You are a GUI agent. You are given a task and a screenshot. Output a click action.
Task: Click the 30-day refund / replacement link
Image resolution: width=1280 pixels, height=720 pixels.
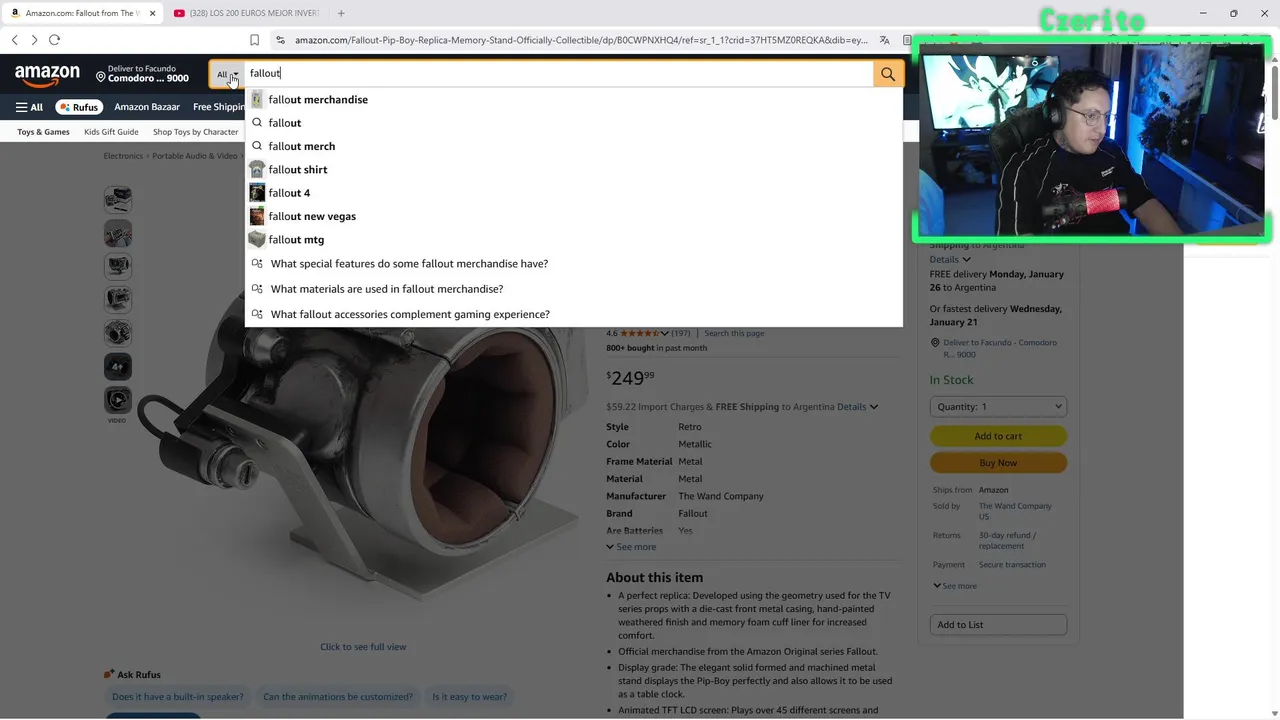tap(1007, 540)
